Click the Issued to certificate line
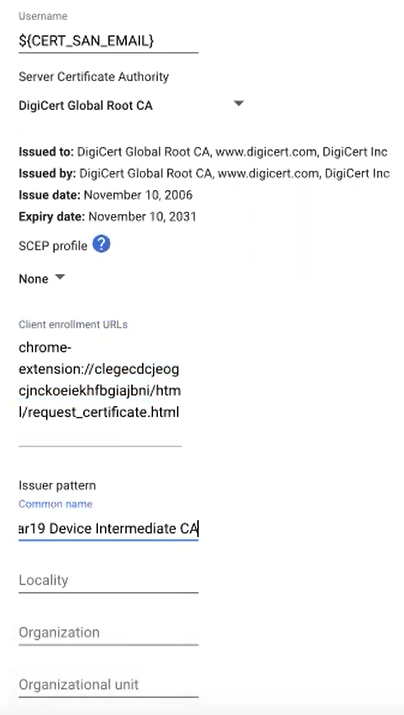 click(x=203, y=152)
